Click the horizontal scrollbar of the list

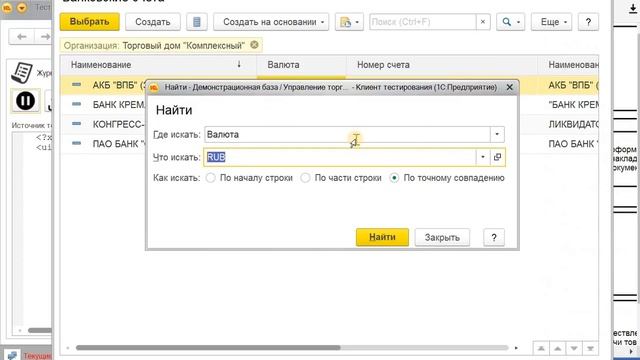pyautogui.click(x=208, y=348)
